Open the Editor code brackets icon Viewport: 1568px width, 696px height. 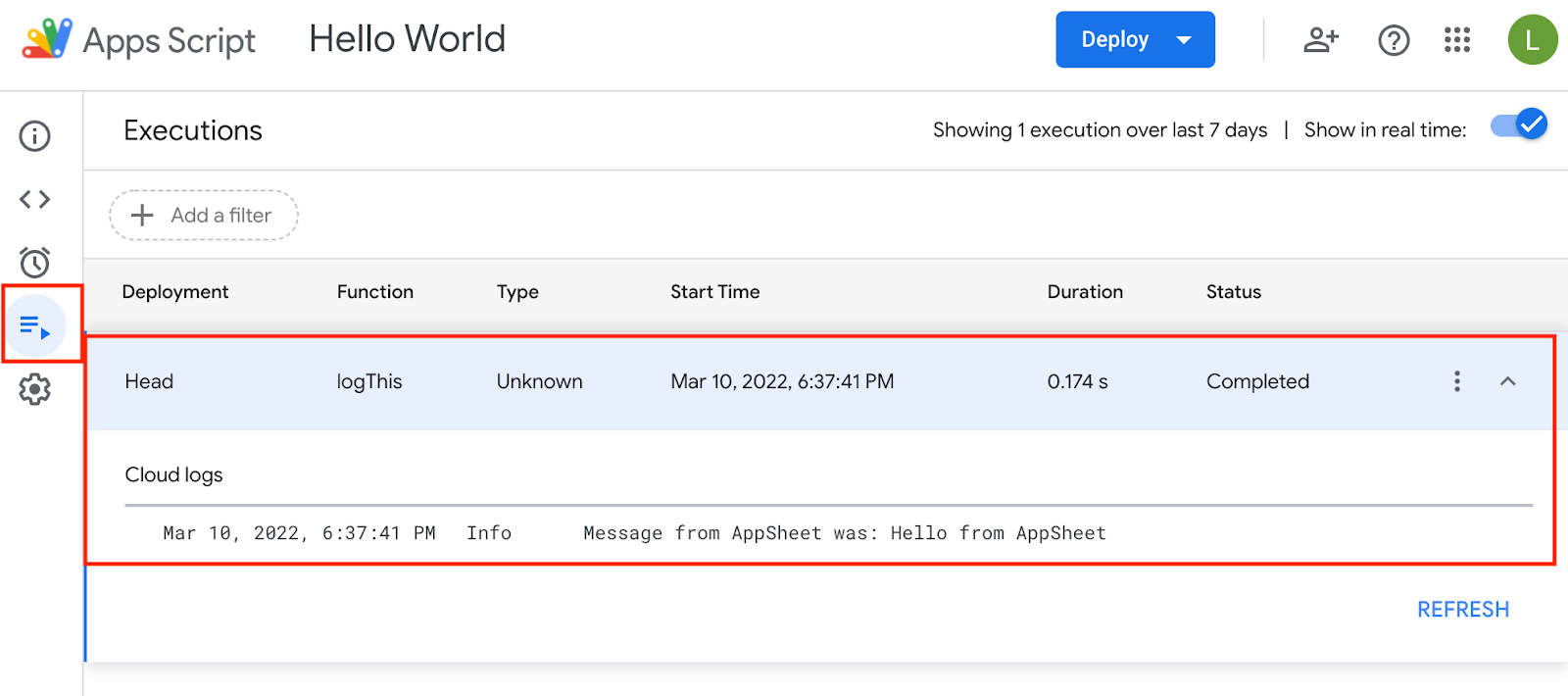pyautogui.click(x=34, y=200)
